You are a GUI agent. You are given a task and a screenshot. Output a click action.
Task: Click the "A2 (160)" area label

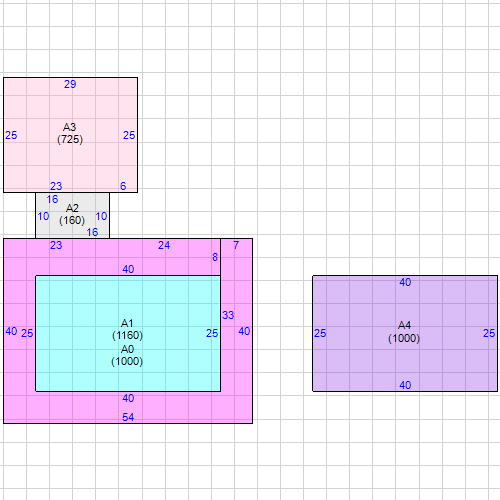click(72, 214)
